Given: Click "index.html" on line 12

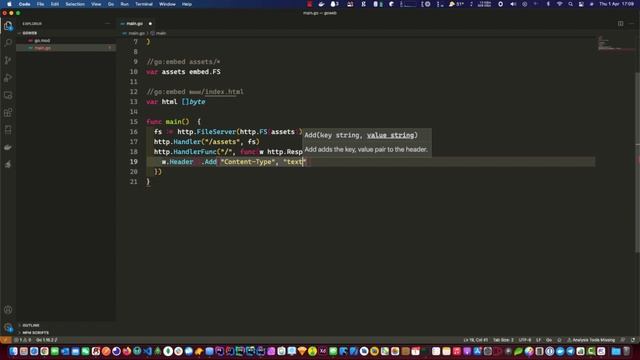Looking at the screenshot, I should tap(224, 92).
